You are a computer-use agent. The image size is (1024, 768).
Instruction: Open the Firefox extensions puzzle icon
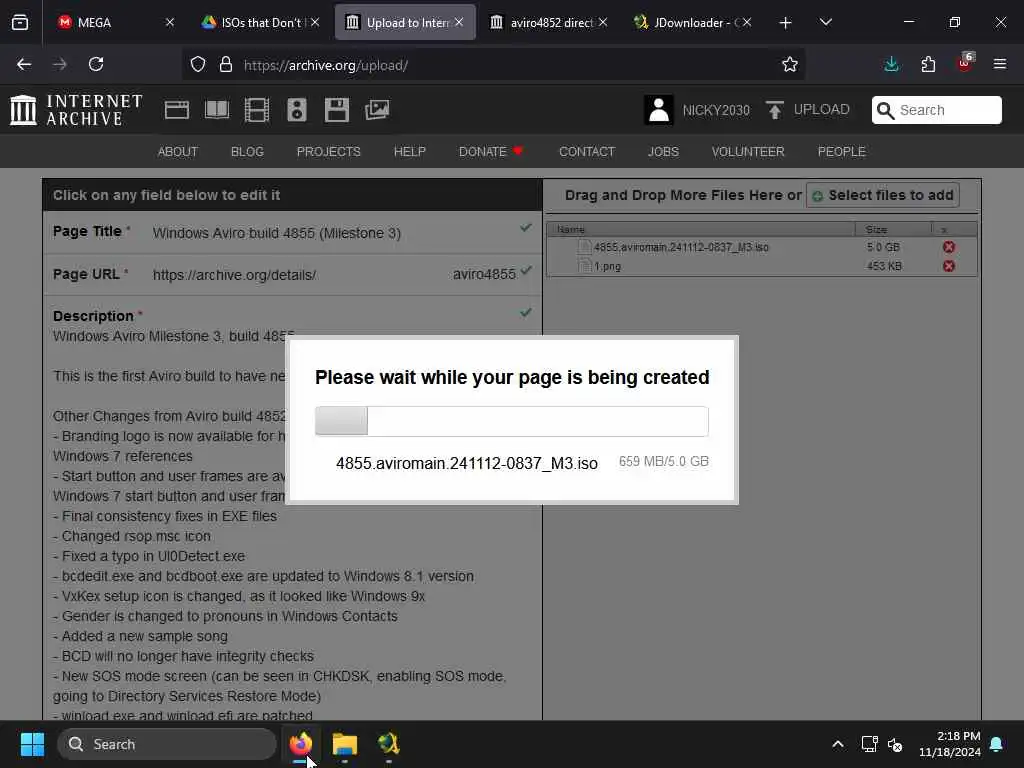pos(928,65)
